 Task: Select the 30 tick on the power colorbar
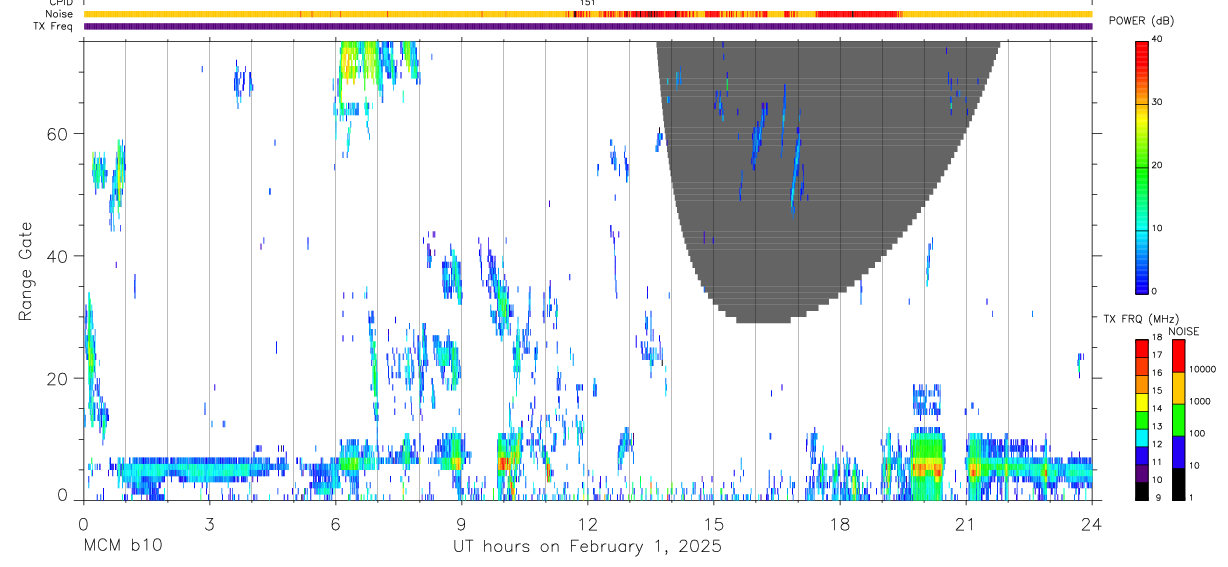1158,102
